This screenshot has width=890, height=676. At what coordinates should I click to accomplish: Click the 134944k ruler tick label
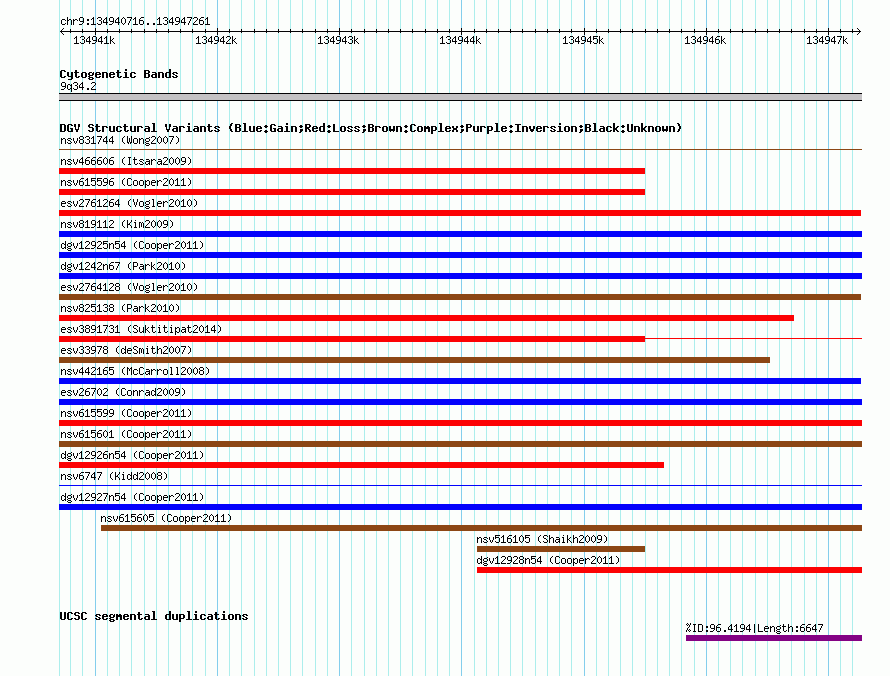click(x=460, y=40)
